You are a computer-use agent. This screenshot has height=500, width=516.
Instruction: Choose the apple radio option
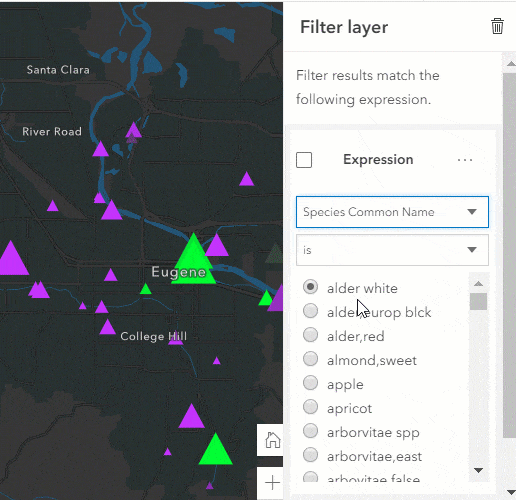pyautogui.click(x=310, y=383)
